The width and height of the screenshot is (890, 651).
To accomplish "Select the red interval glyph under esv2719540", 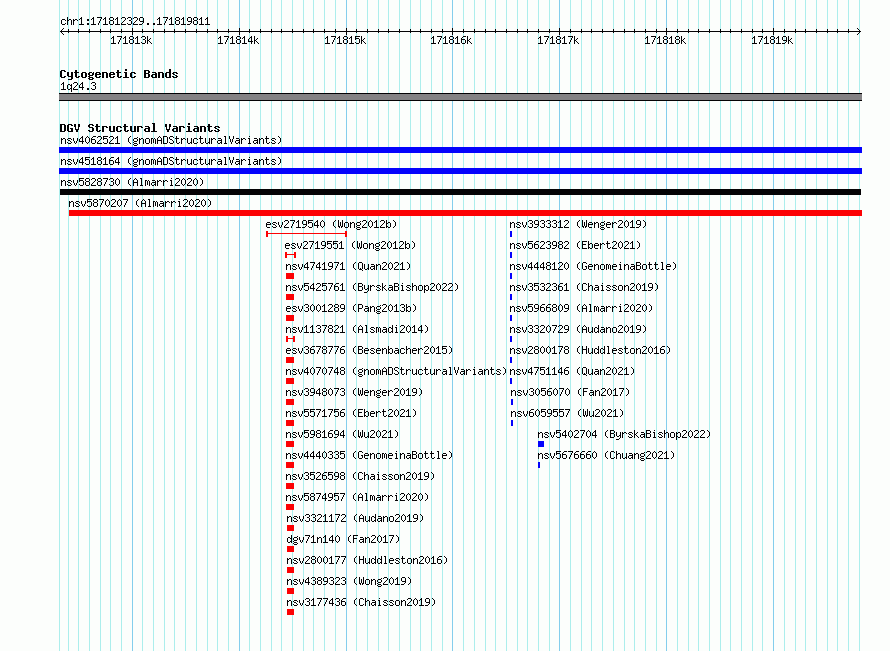I will [x=307, y=234].
